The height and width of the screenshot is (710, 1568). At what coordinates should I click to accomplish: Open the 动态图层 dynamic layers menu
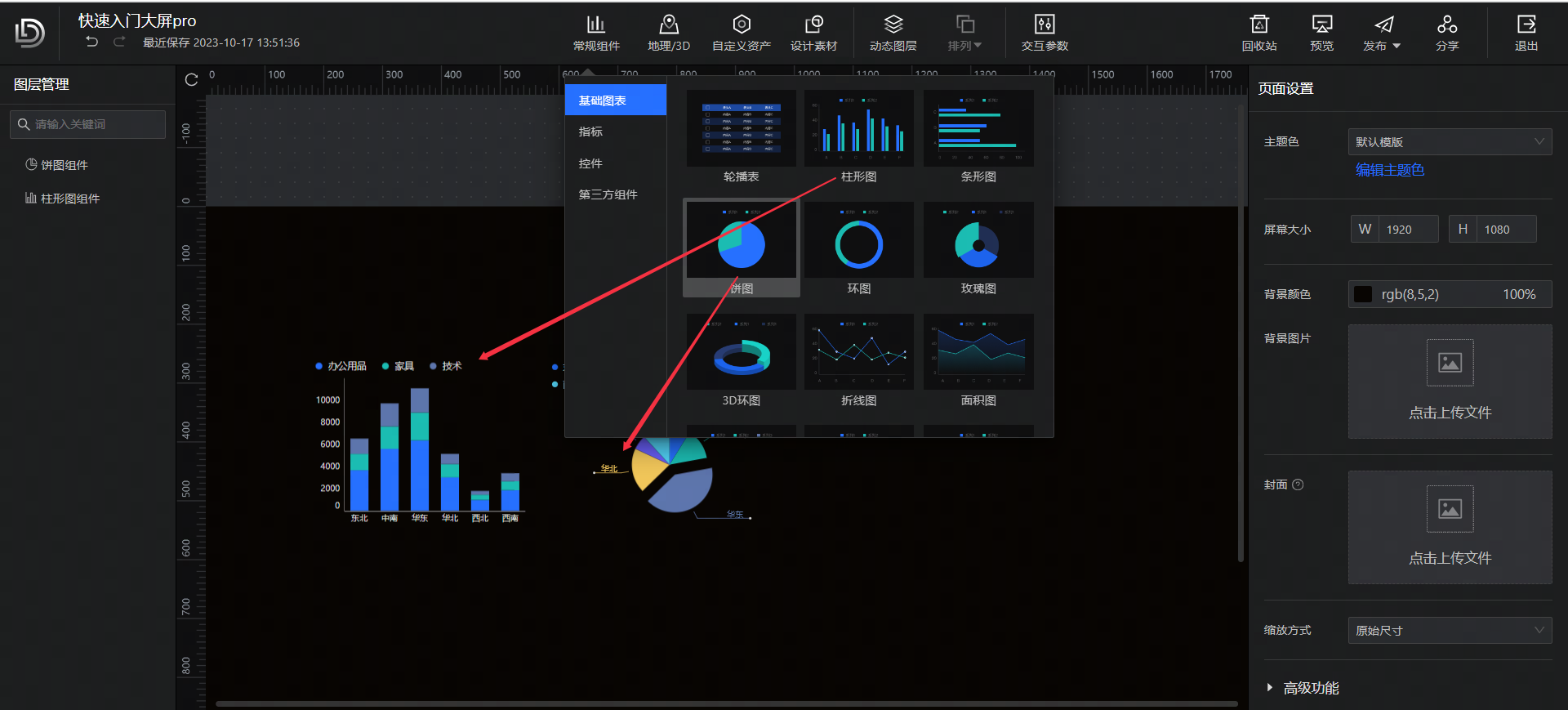click(x=893, y=33)
